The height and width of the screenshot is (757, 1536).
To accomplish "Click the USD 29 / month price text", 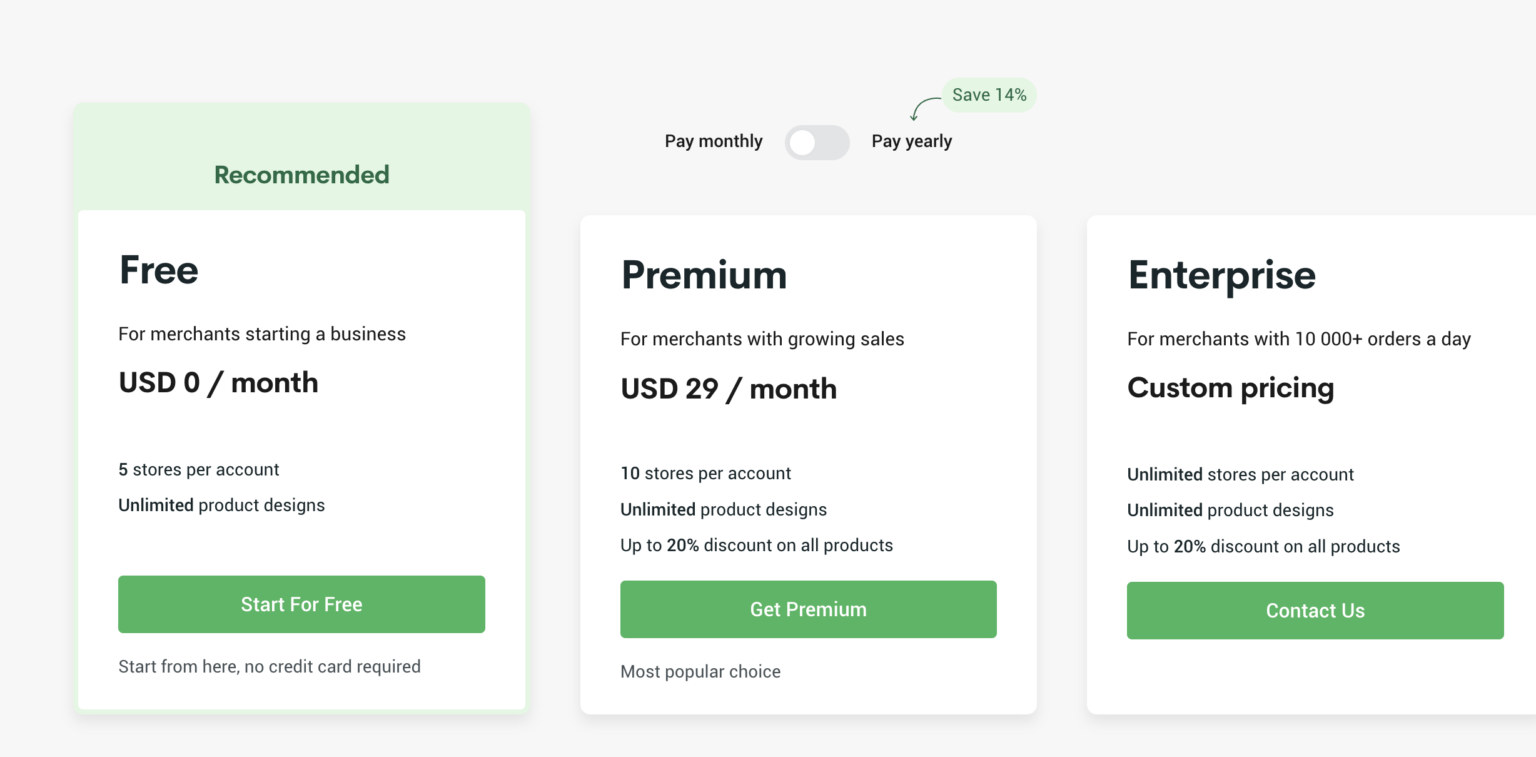I will [x=728, y=388].
